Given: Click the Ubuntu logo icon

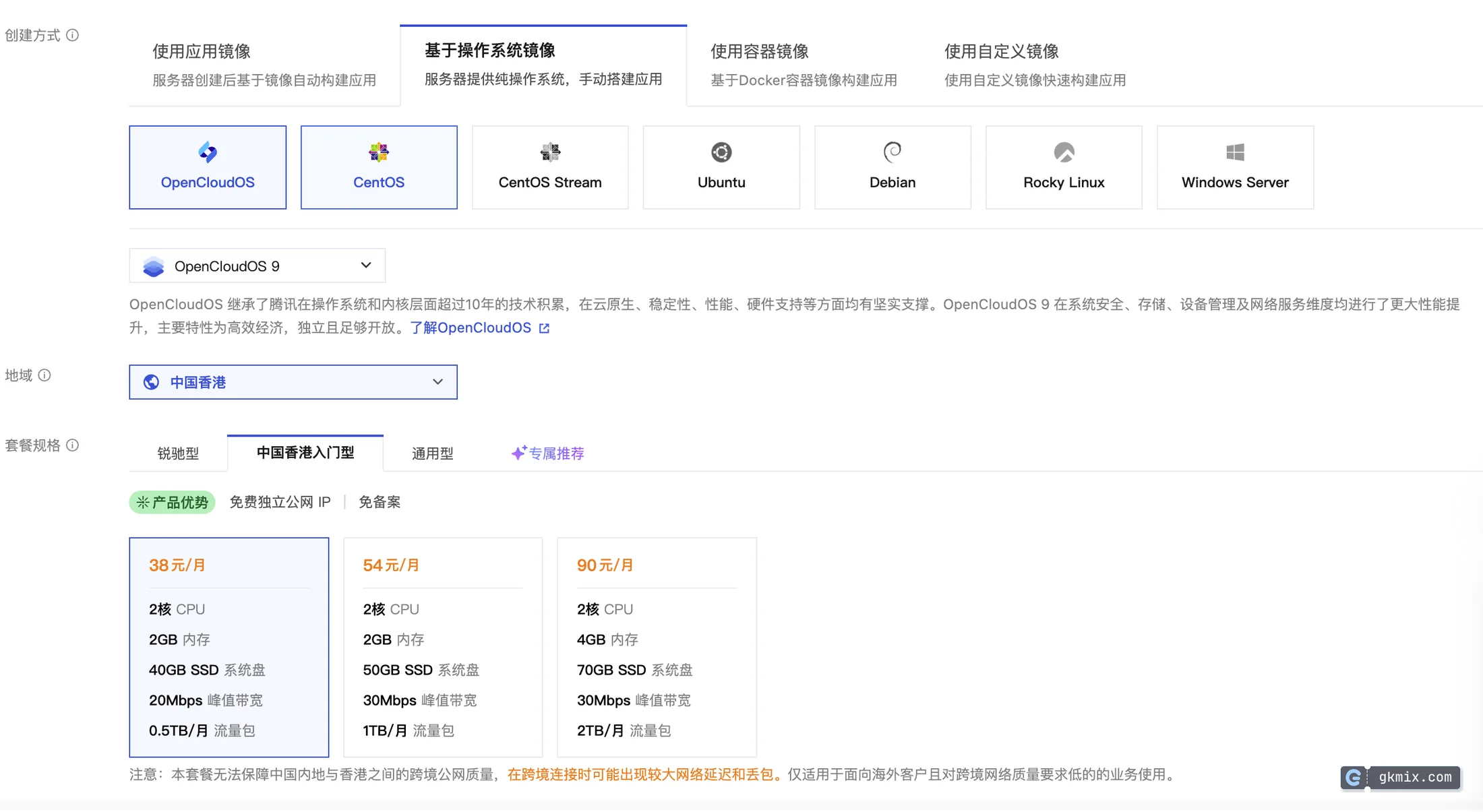Looking at the screenshot, I should coord(721,152).
